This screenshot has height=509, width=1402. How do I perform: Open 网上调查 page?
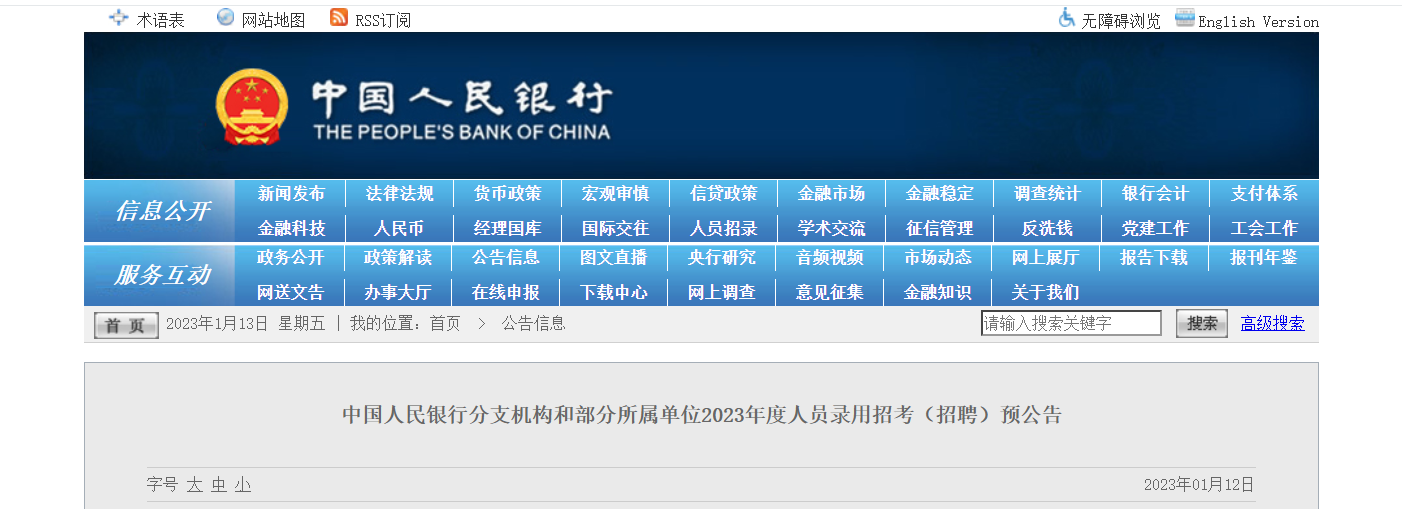tap(722, 293)
